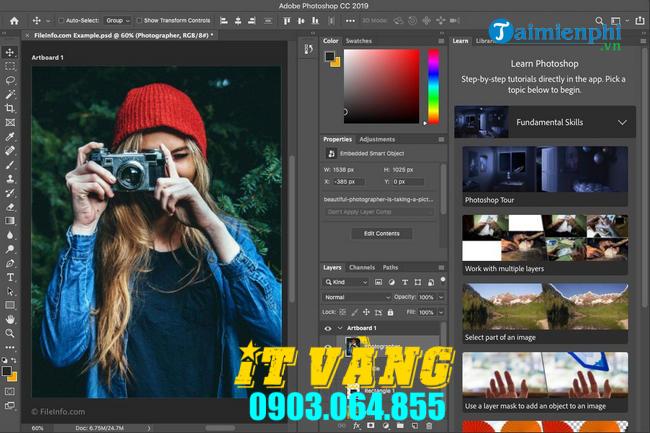
Task: Click Delete layer trash icon
Action: tap(429, 426)
